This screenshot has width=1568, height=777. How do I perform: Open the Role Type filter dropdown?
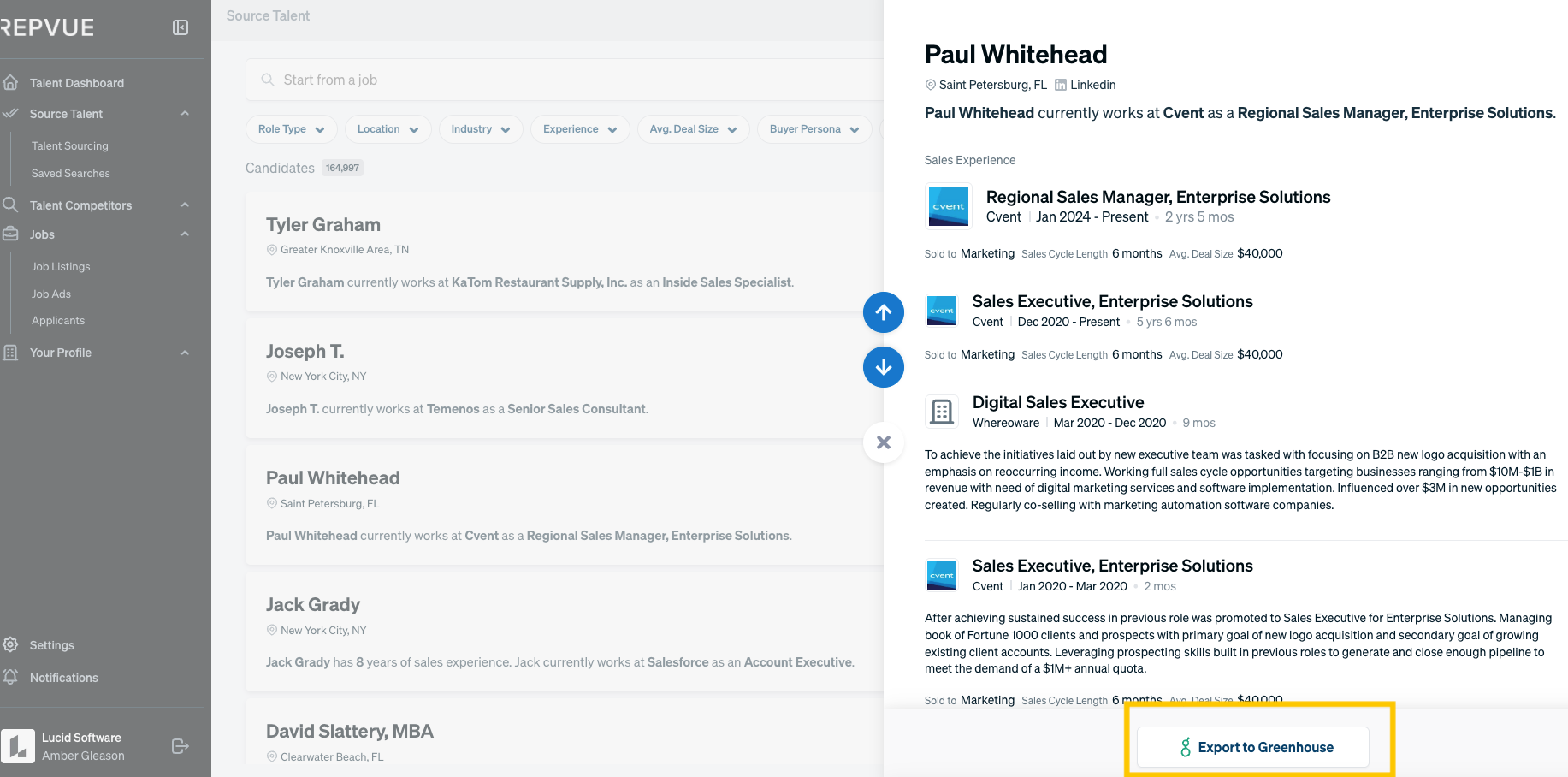tap(292, 129)
